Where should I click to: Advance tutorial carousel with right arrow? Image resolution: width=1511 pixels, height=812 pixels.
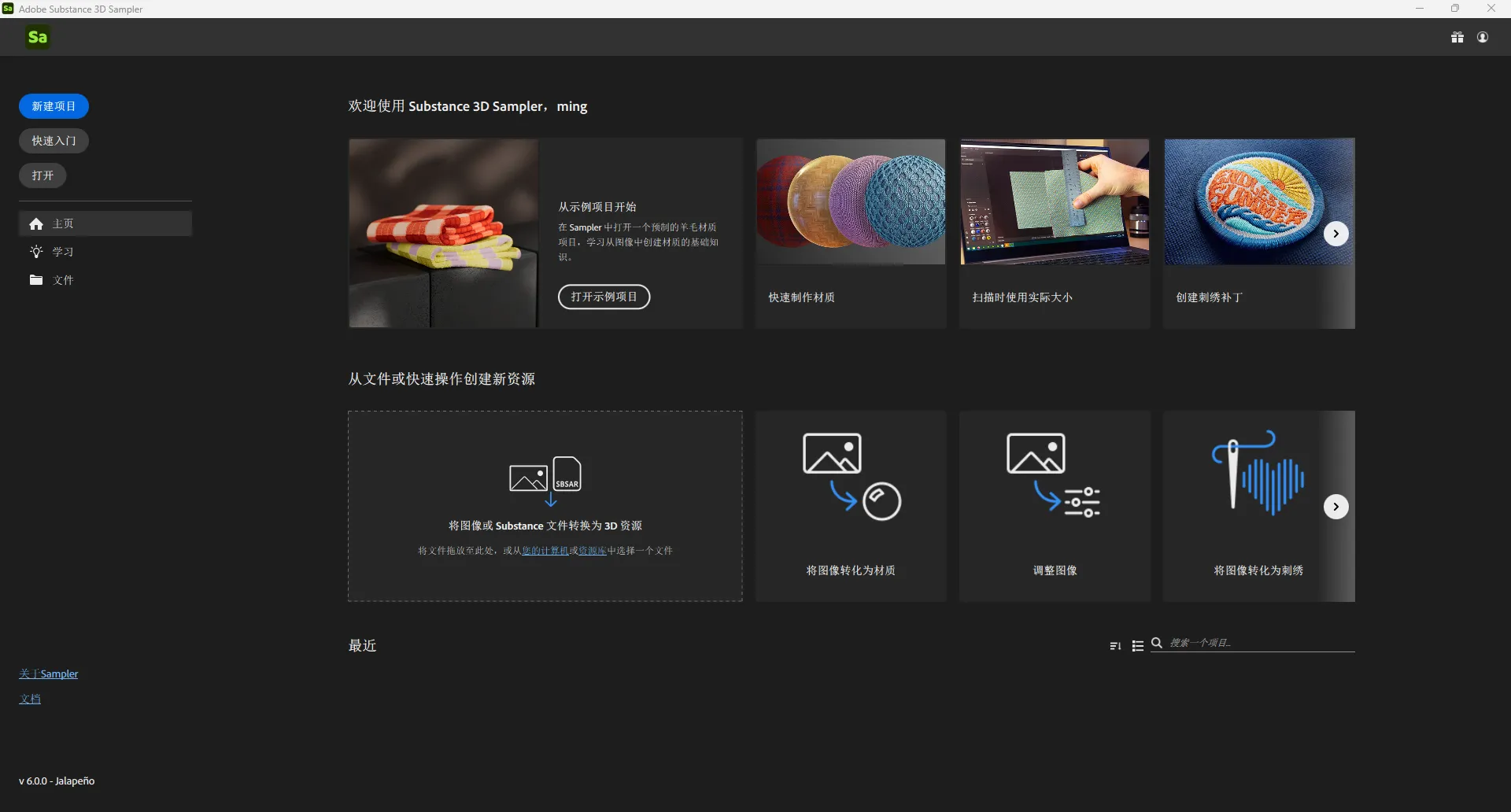[1336, 234]
